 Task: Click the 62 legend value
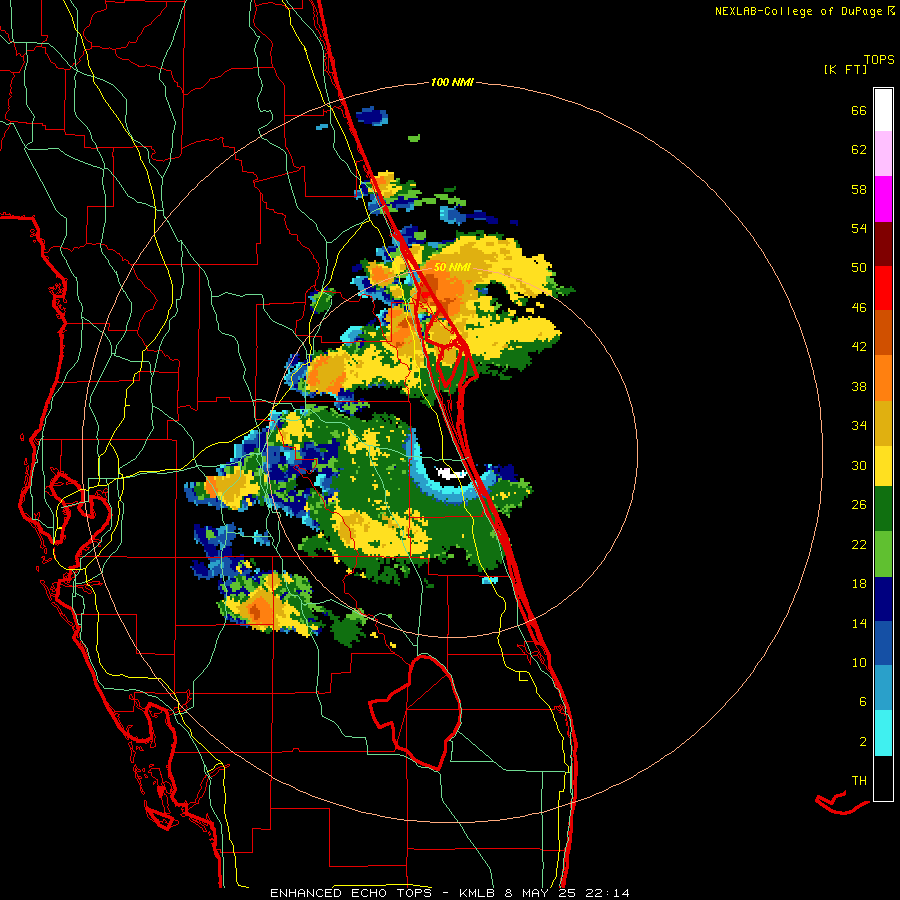[859, 150]
